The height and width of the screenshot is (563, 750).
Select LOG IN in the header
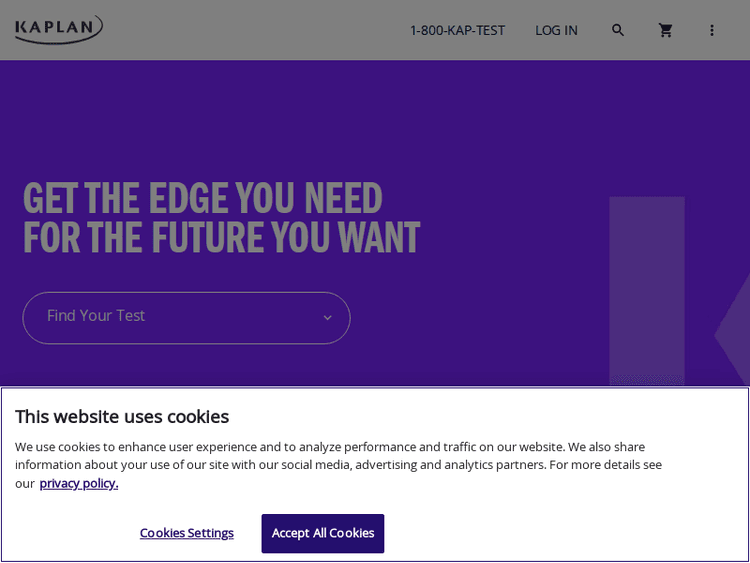click(556, 30)
